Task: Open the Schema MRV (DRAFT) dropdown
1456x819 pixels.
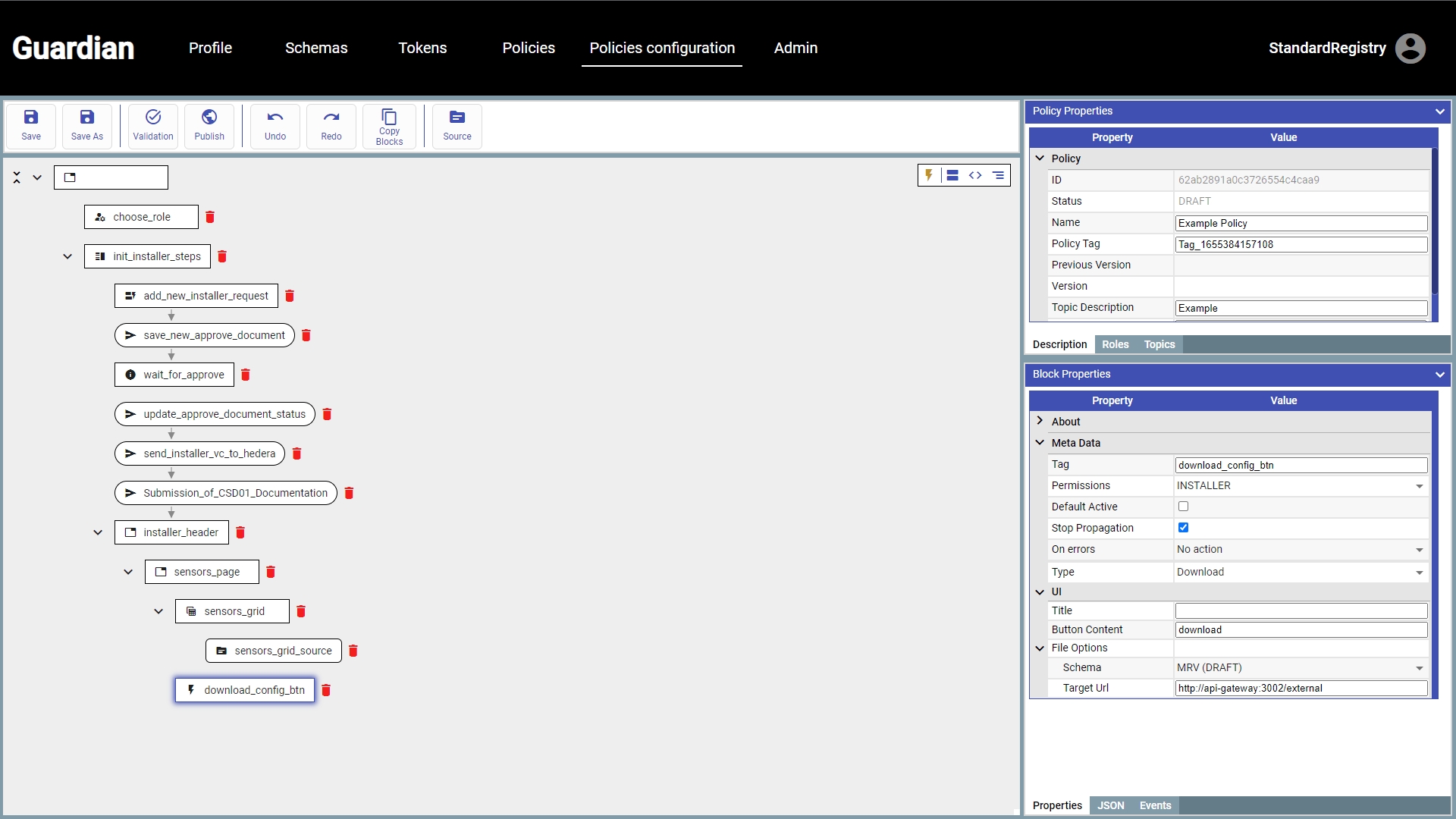Action: (x=1300, y=668)
